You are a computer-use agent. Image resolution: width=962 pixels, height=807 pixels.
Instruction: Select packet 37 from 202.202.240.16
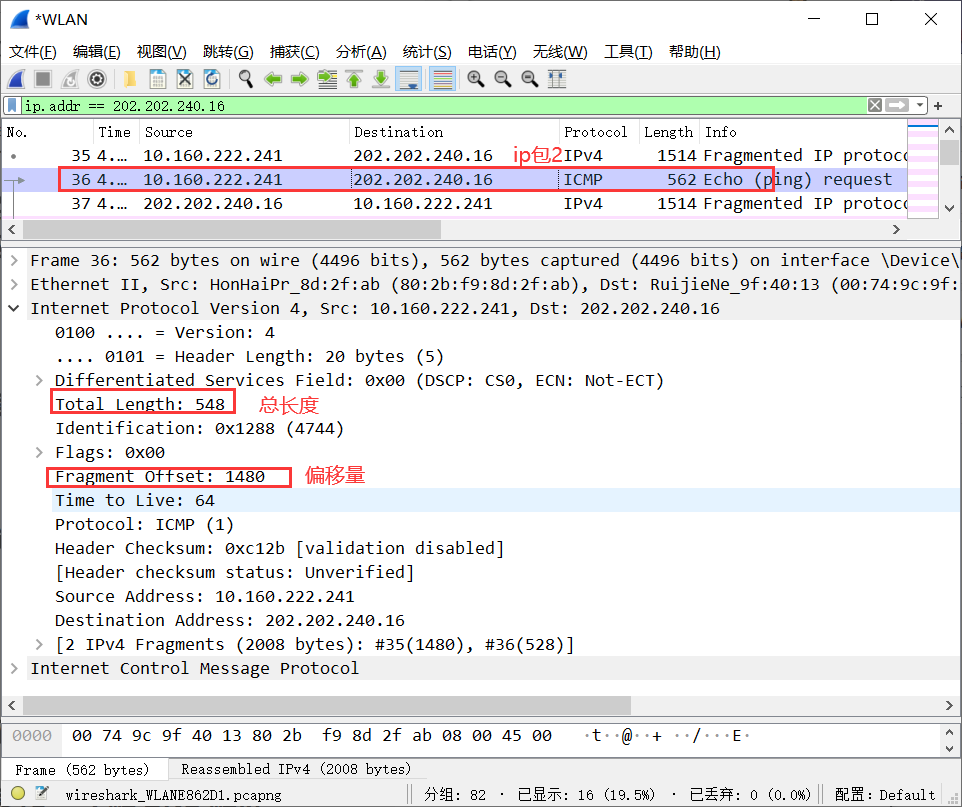click(455, 203)
